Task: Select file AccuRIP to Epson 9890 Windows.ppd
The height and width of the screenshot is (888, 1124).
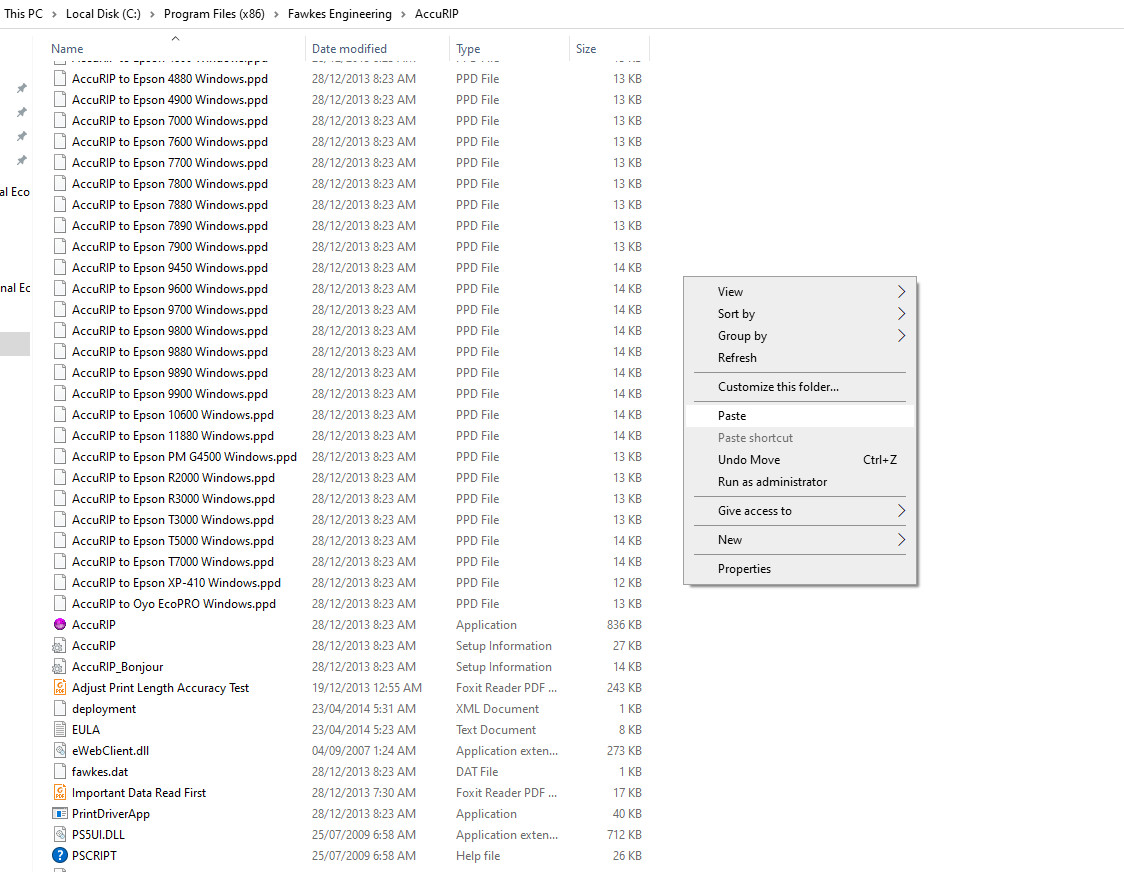Action: [170, 373]
